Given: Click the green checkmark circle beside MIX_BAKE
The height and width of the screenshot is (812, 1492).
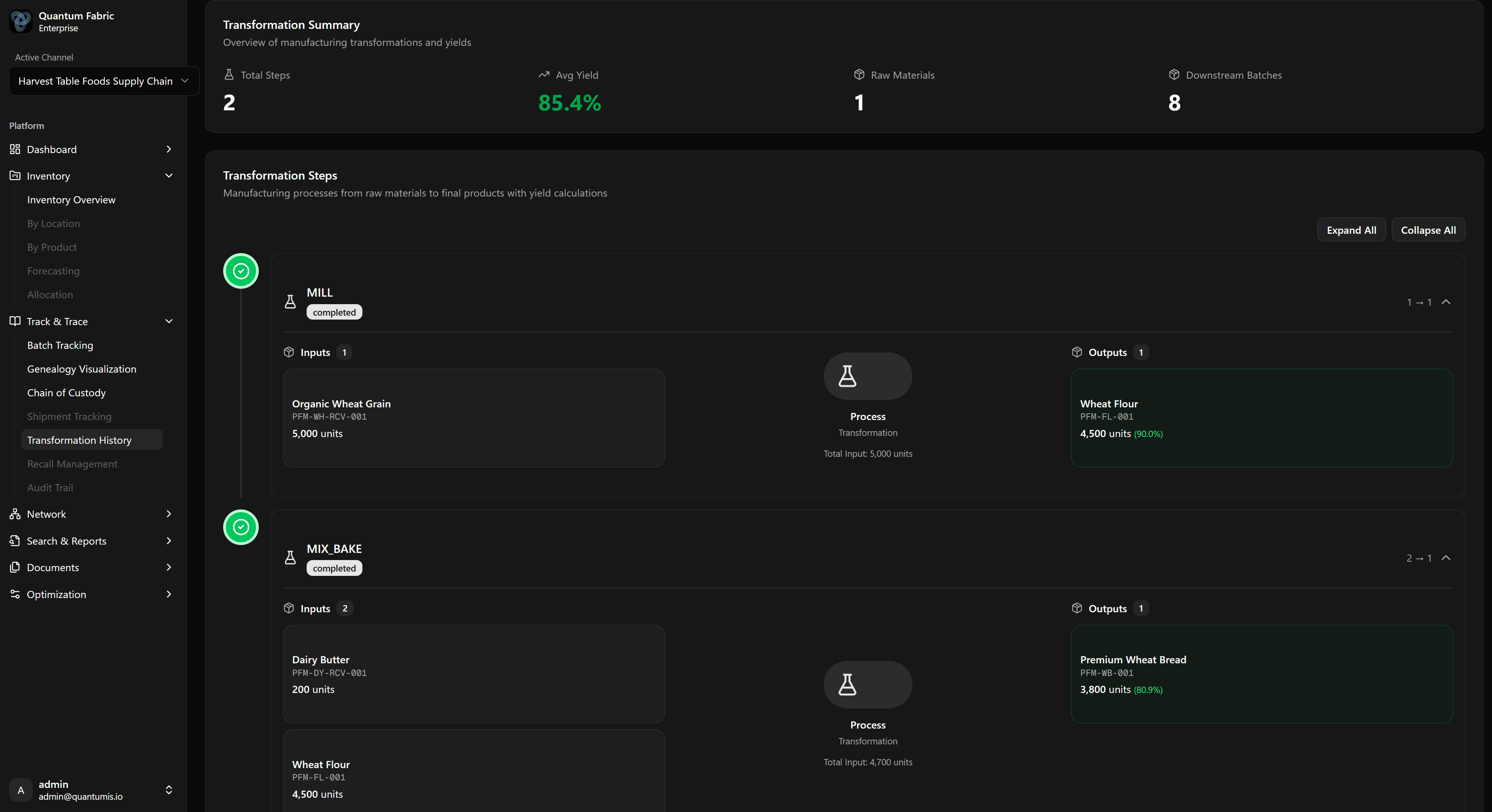Looking at the screenshot, I should coord(241,527).
